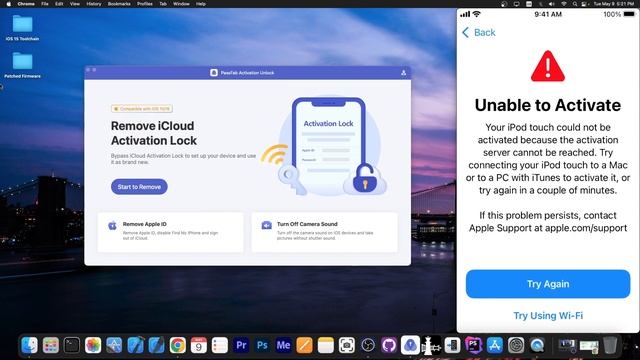Open Finder from the dock
This screenshot has height=360, width=640.
29,345
